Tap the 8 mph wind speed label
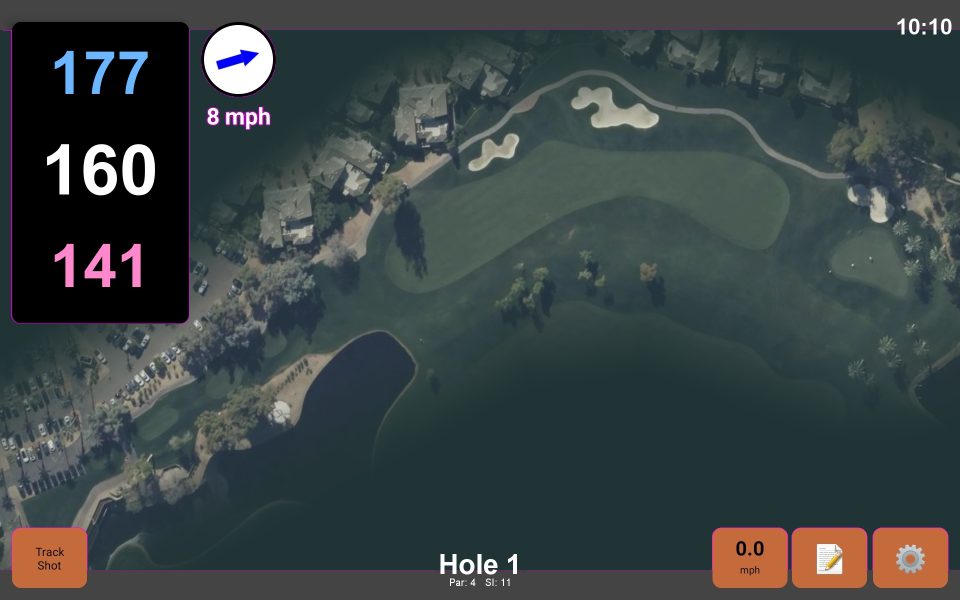960x600 pixels. coord(238,116)
